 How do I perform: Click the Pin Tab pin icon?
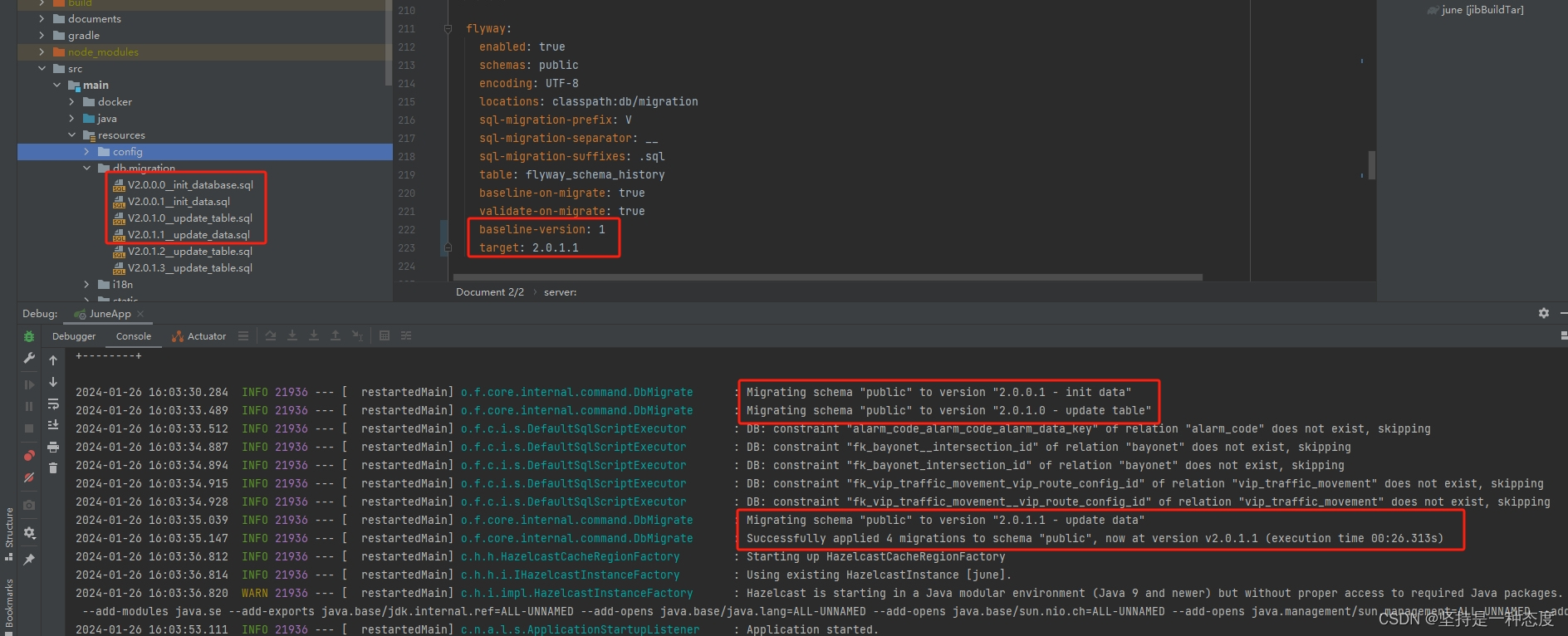(29, 560)
